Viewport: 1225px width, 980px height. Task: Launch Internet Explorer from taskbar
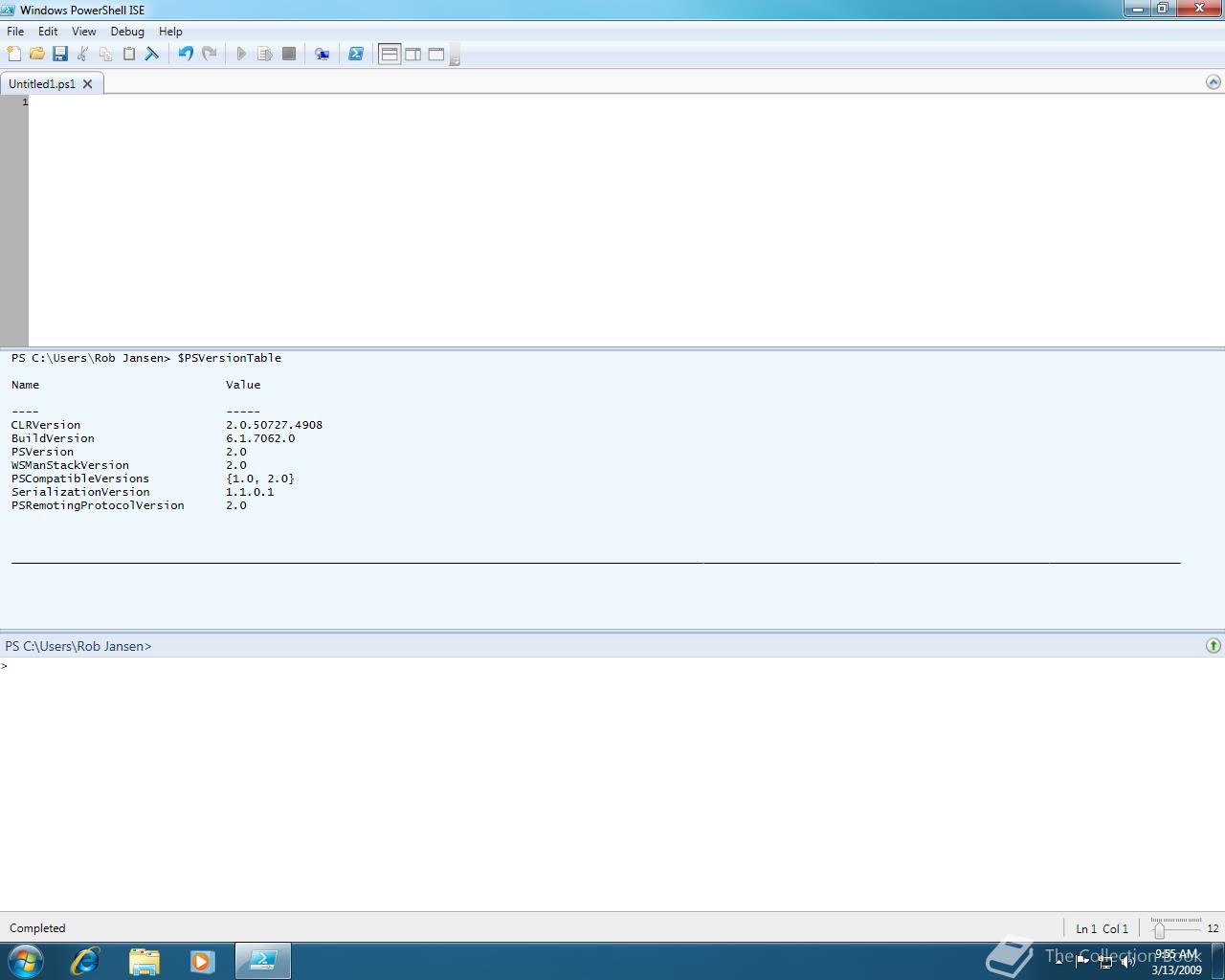(85, 961)
